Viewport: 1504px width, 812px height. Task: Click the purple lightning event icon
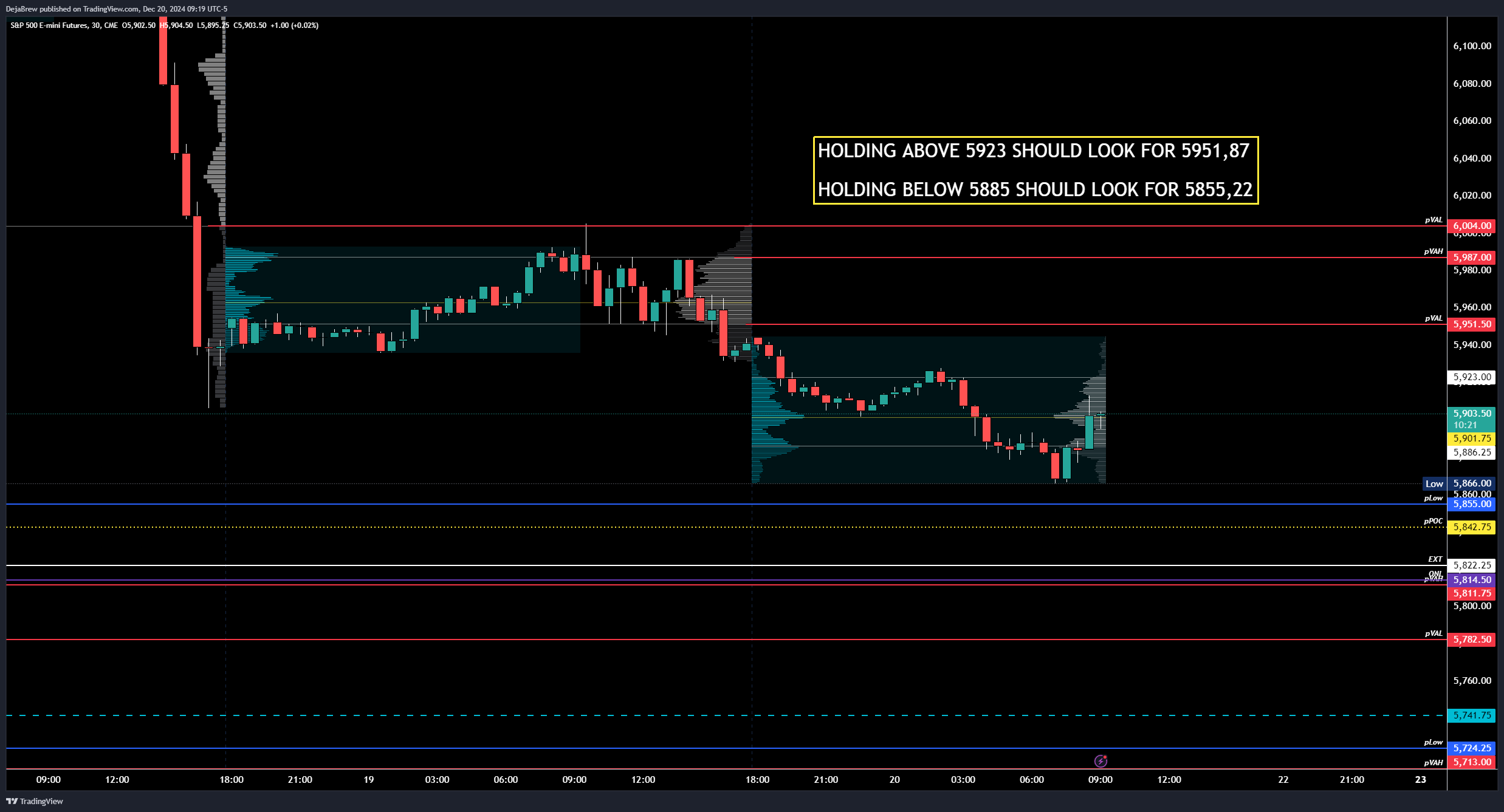[1101, 761]
